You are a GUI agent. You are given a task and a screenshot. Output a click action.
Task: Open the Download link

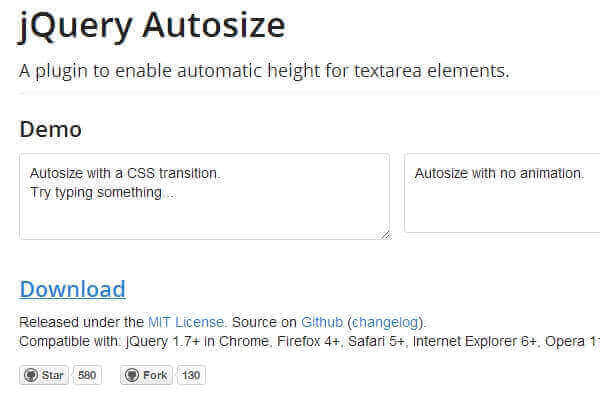tap(72, 290)
